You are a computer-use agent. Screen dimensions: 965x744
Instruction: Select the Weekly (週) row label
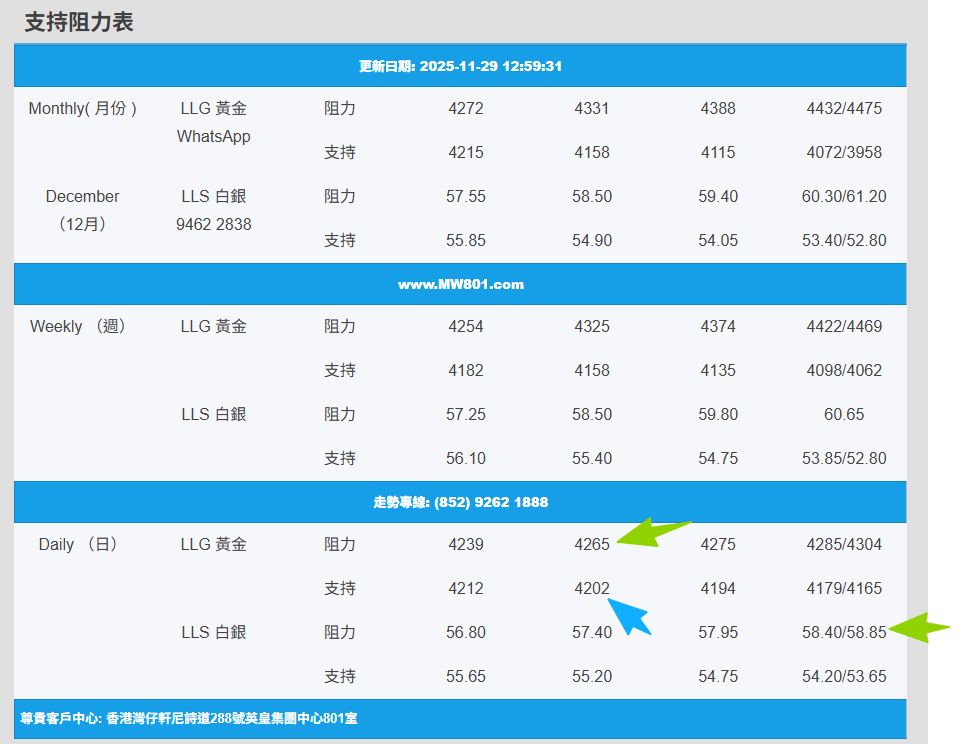tap(78, 326)
